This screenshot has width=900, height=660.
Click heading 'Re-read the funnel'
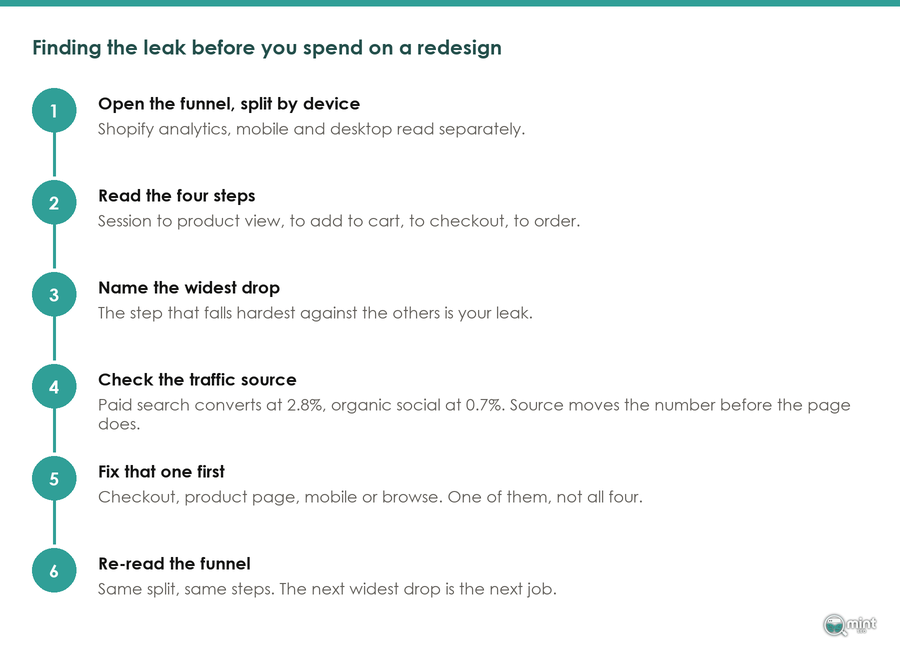click(174, 564)
